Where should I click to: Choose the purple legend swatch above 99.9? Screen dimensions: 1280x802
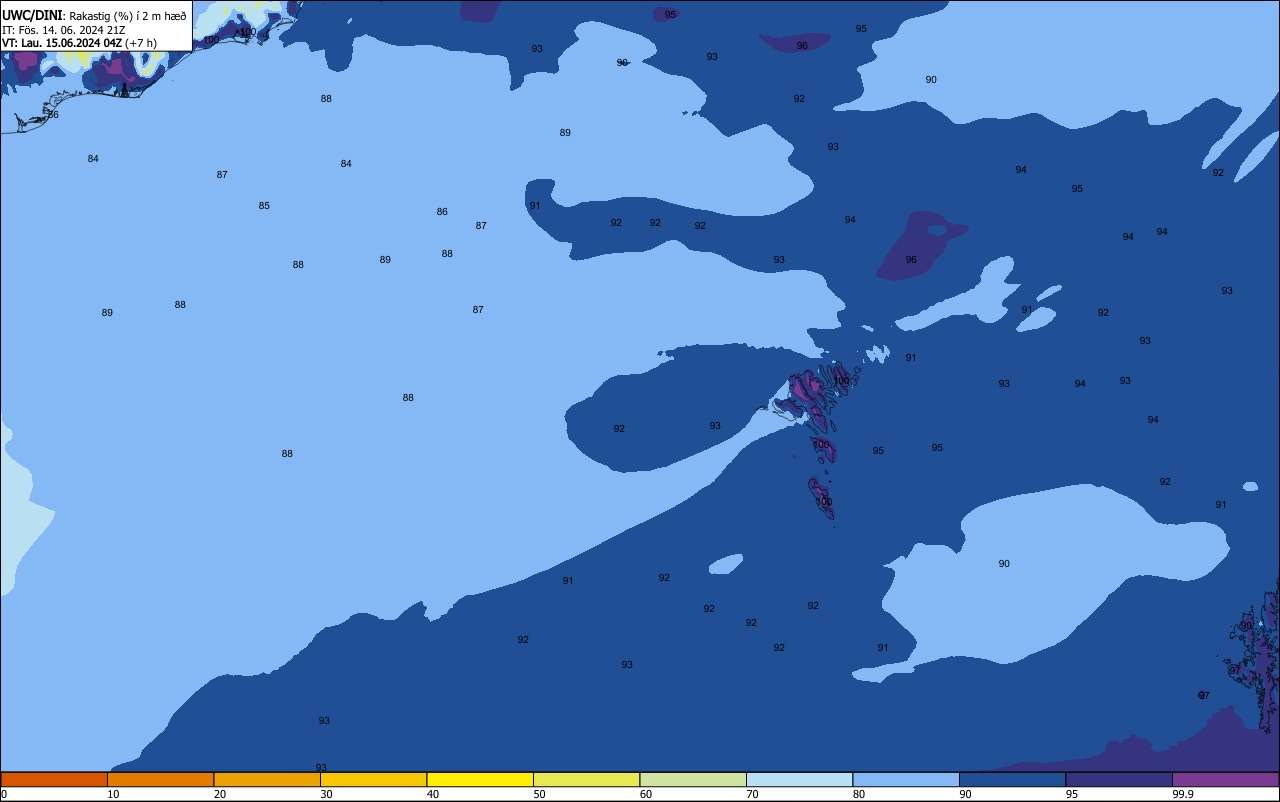point(1226,779)
